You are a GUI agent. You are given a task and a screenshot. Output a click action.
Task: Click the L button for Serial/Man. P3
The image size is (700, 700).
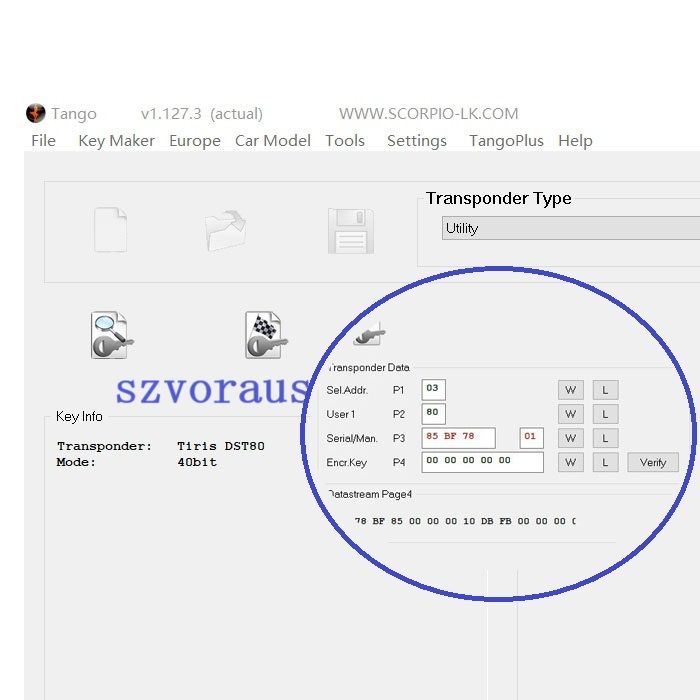point(605,438)
